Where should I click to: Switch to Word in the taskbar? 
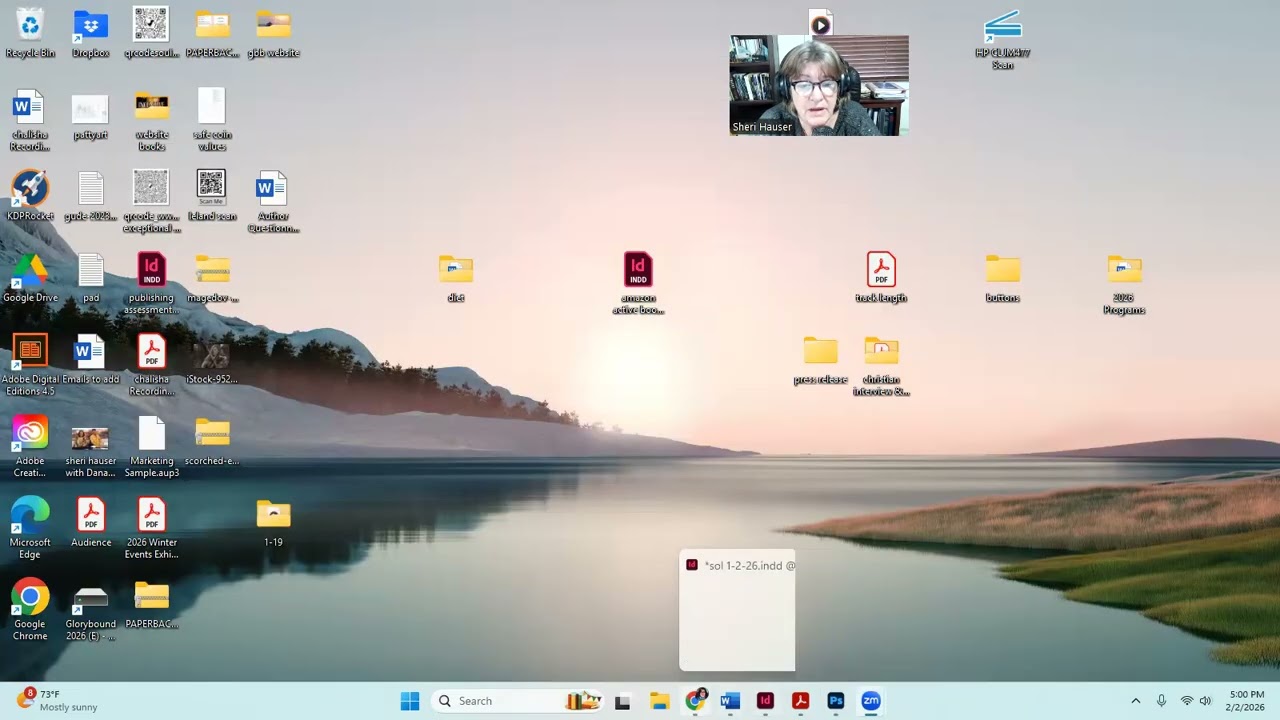coord(730,701)
